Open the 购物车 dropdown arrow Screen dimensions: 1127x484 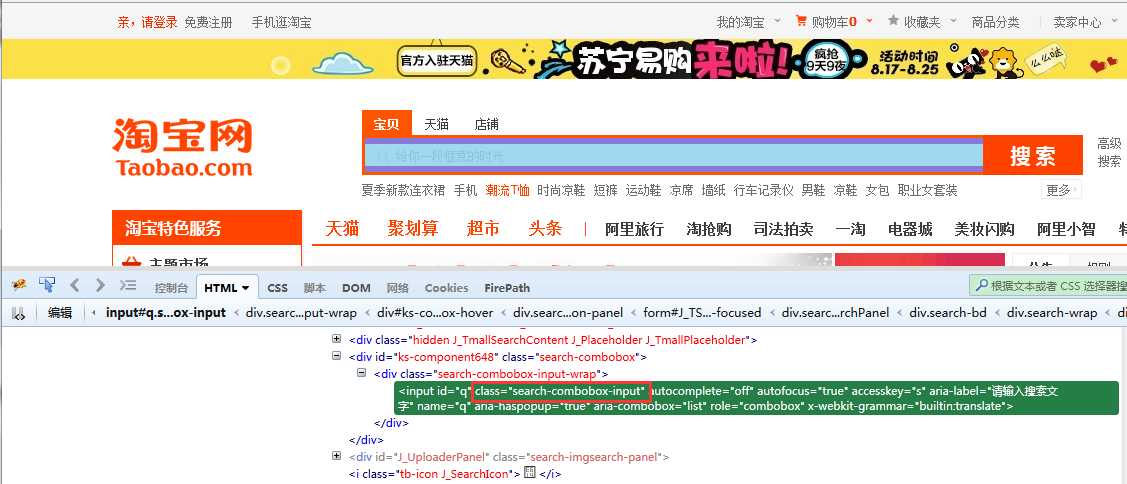tap(869, 21)
